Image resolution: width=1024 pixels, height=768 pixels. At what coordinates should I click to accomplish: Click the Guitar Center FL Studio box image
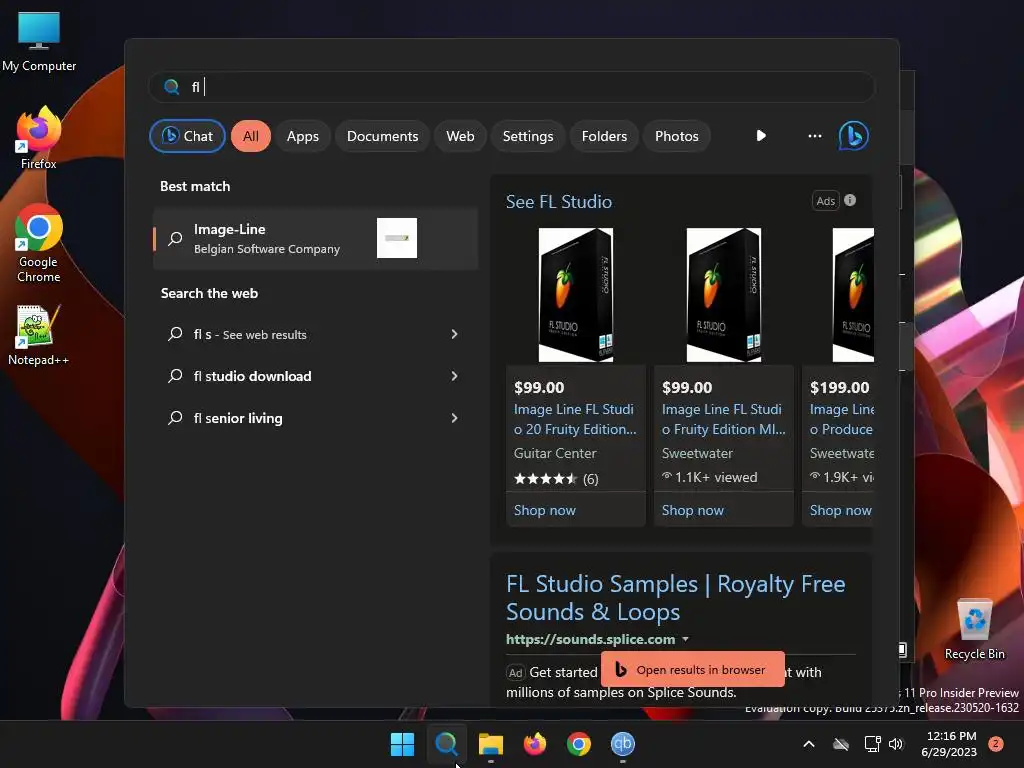[x=575, y=295]
